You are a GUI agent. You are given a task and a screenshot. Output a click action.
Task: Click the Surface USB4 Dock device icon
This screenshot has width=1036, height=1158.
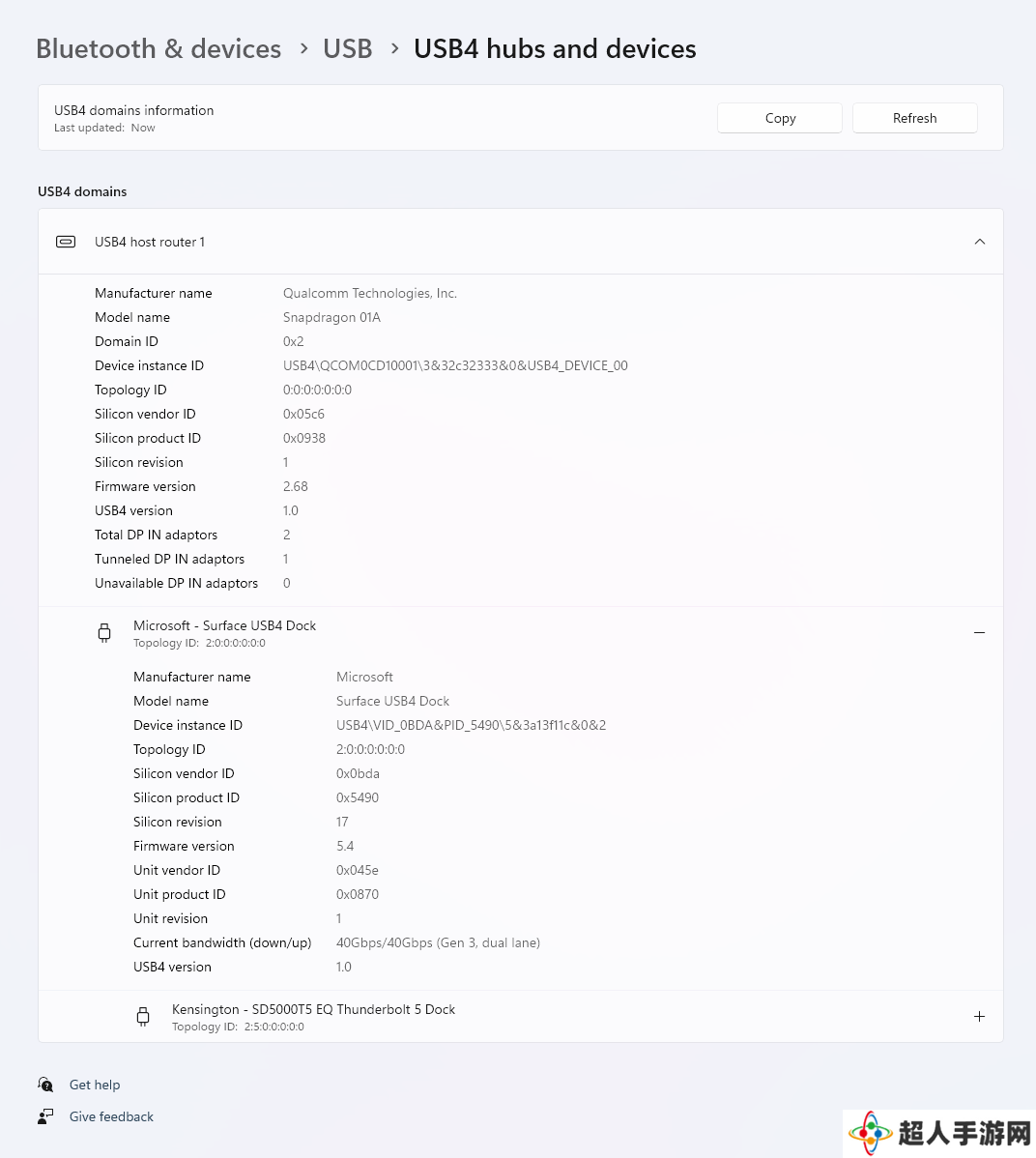coord(104,633)
